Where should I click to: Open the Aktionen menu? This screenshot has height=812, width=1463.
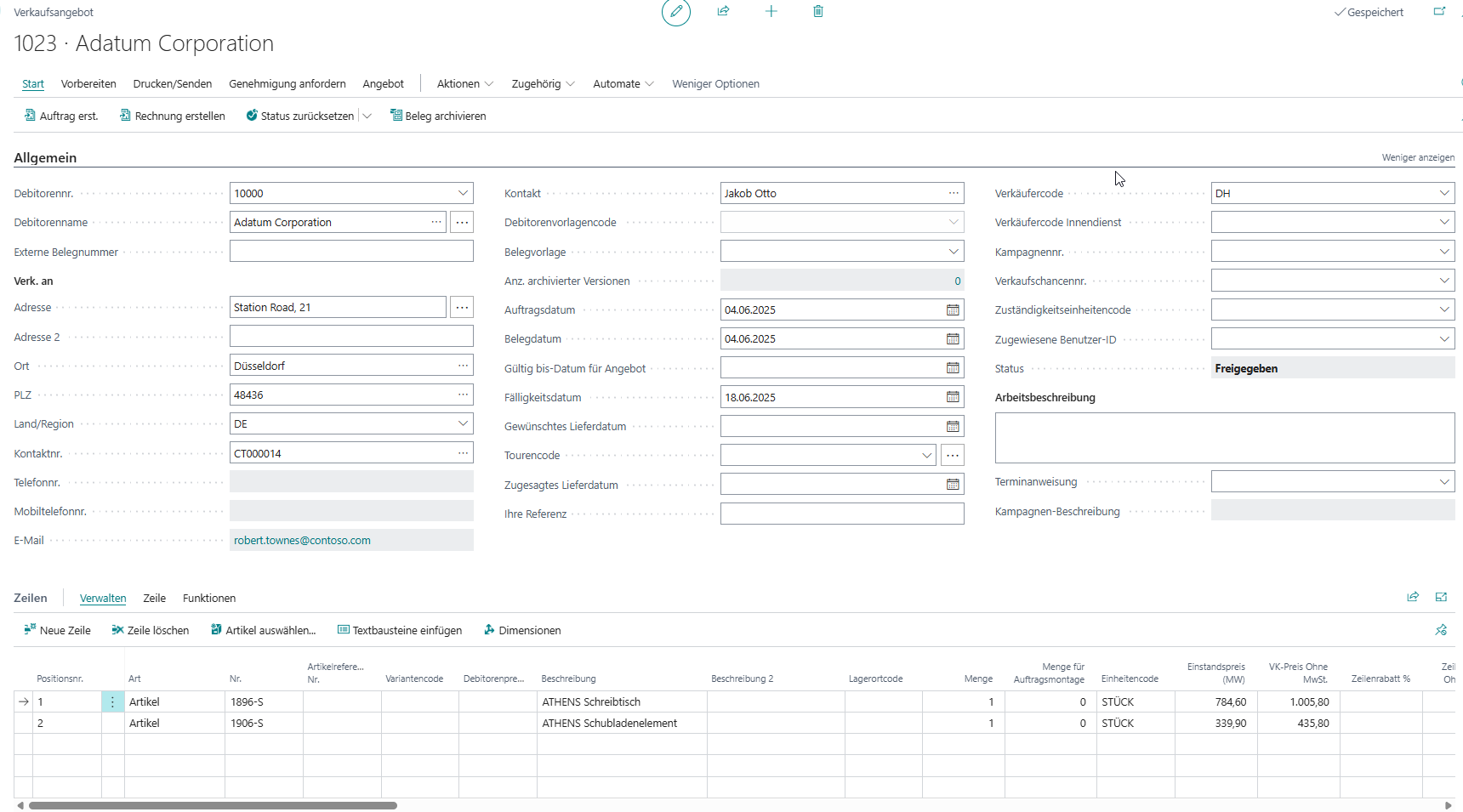point(464,83)
